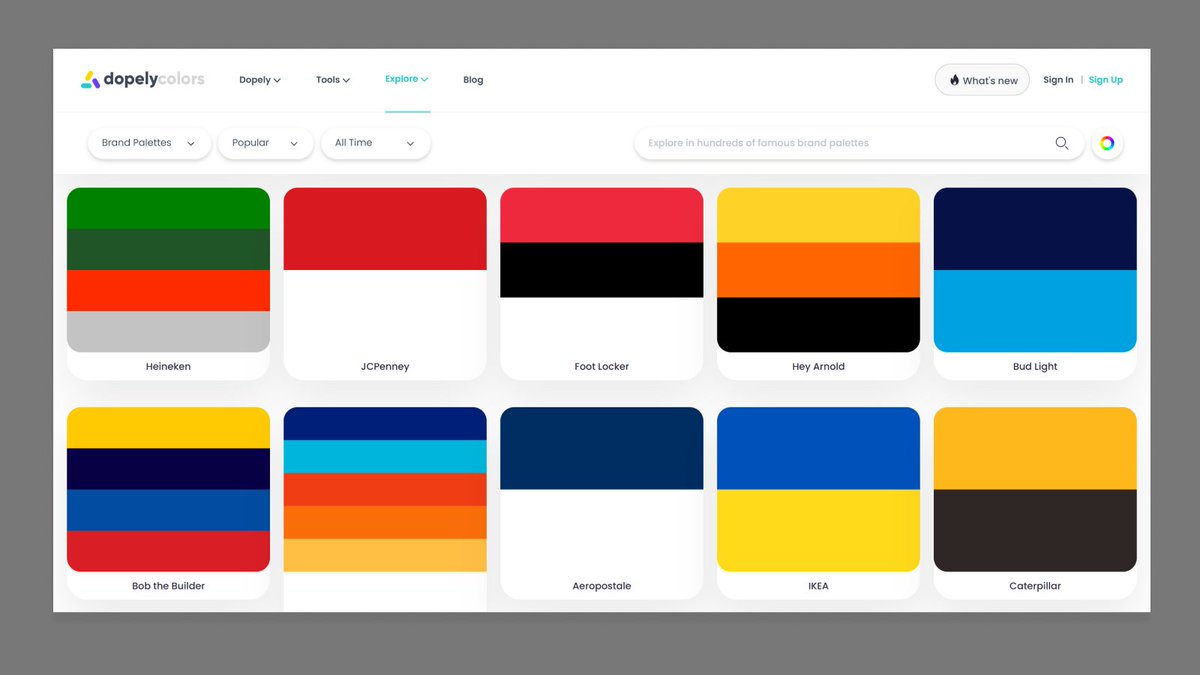This screenshot has width=1200, height=675.
Task: Open the Aeropostale palette name
Action: [x=601, y=586]
